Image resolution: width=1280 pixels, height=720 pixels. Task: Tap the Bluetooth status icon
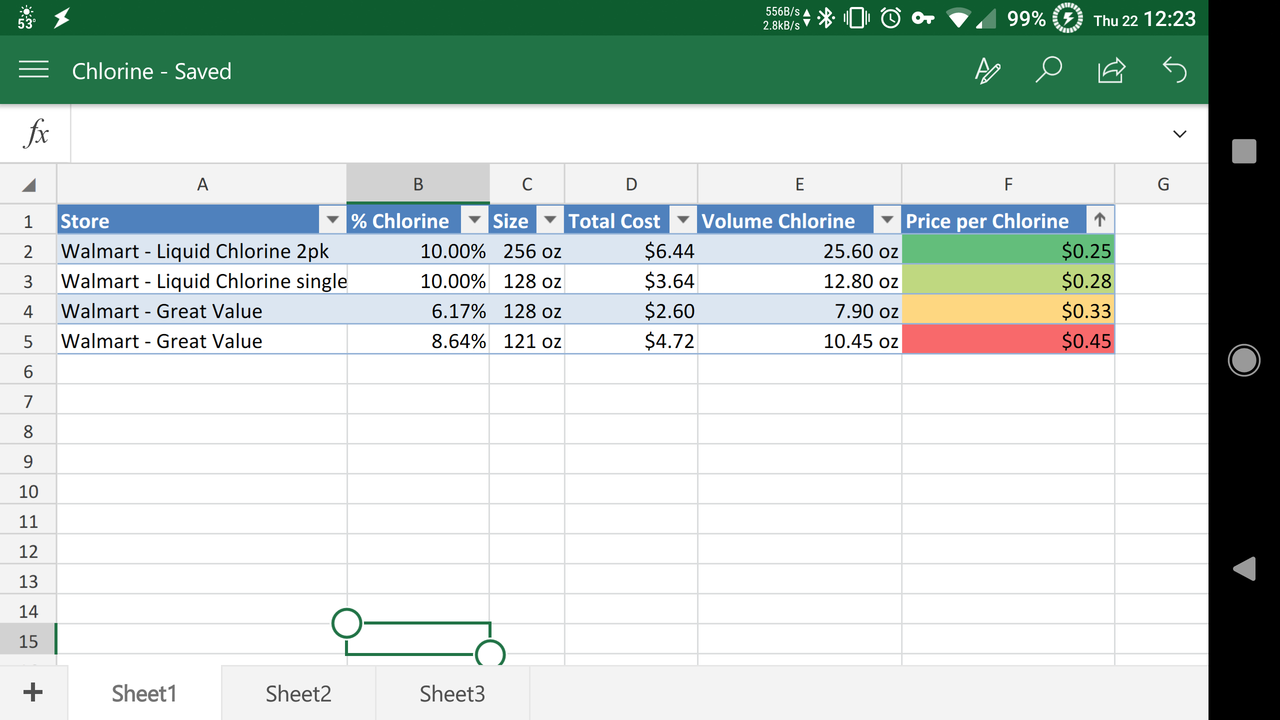point(826,18)
